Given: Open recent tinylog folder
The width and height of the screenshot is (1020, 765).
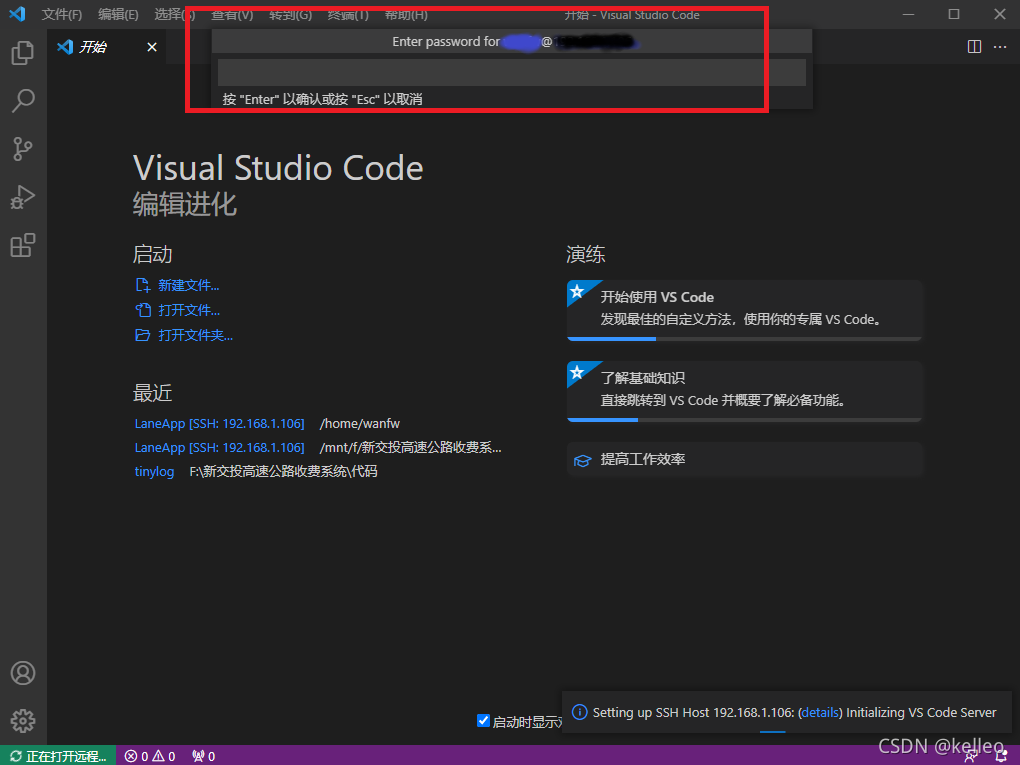Looking at the screenshot, I should 154,472.
